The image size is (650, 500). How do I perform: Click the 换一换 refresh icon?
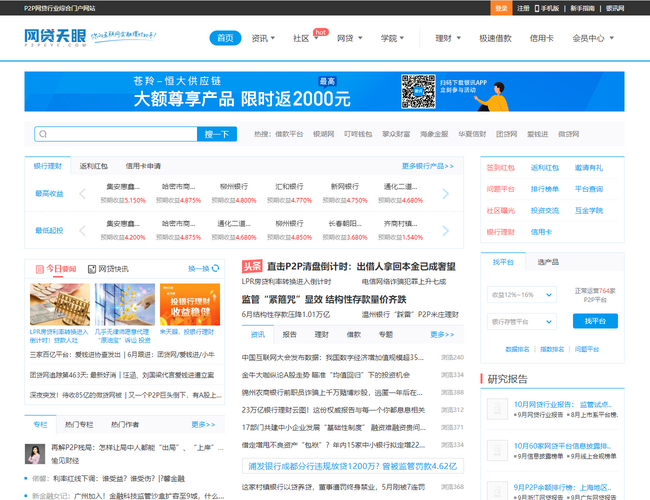click(x=216, y=268)
